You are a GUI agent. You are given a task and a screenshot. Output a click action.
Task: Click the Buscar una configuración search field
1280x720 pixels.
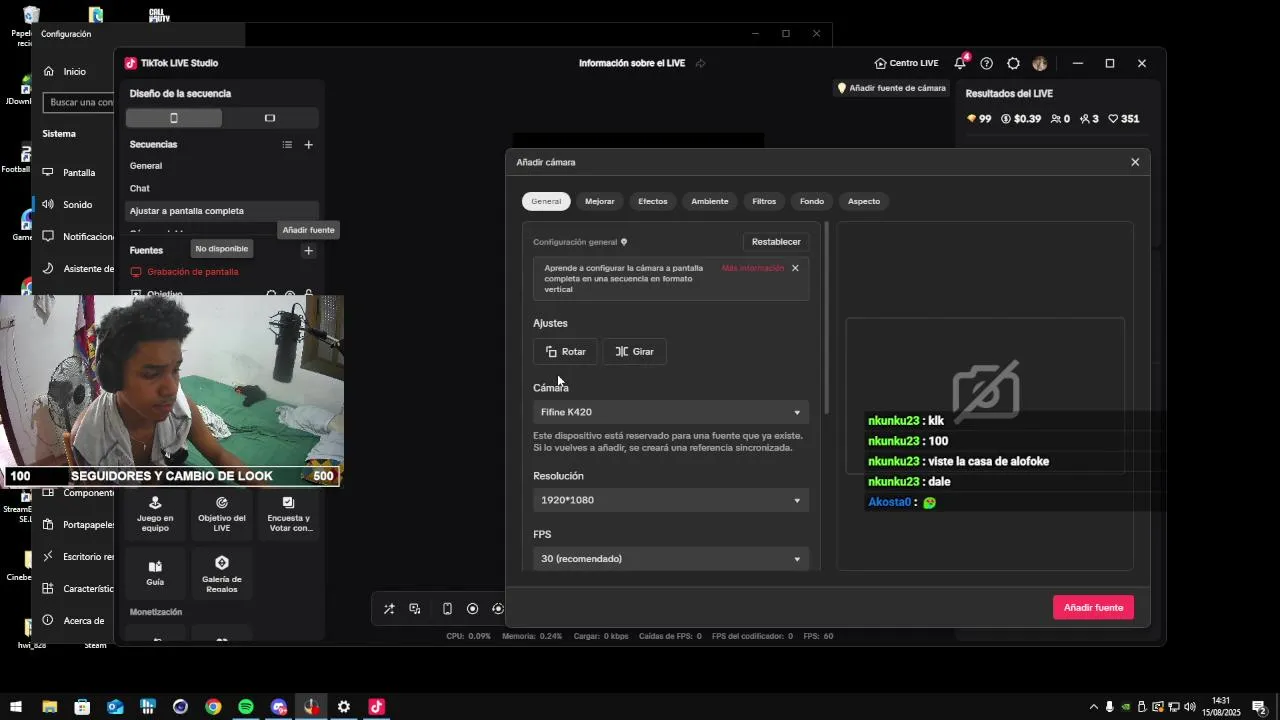click(80, 102)
